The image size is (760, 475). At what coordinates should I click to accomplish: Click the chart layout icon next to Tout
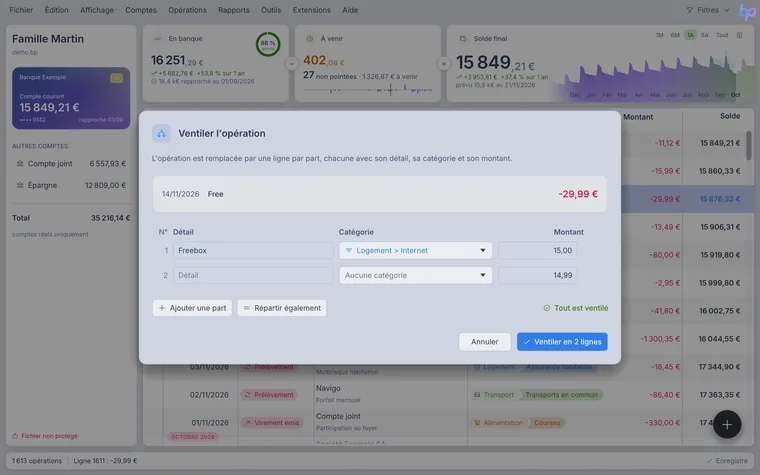pos(739,35)
